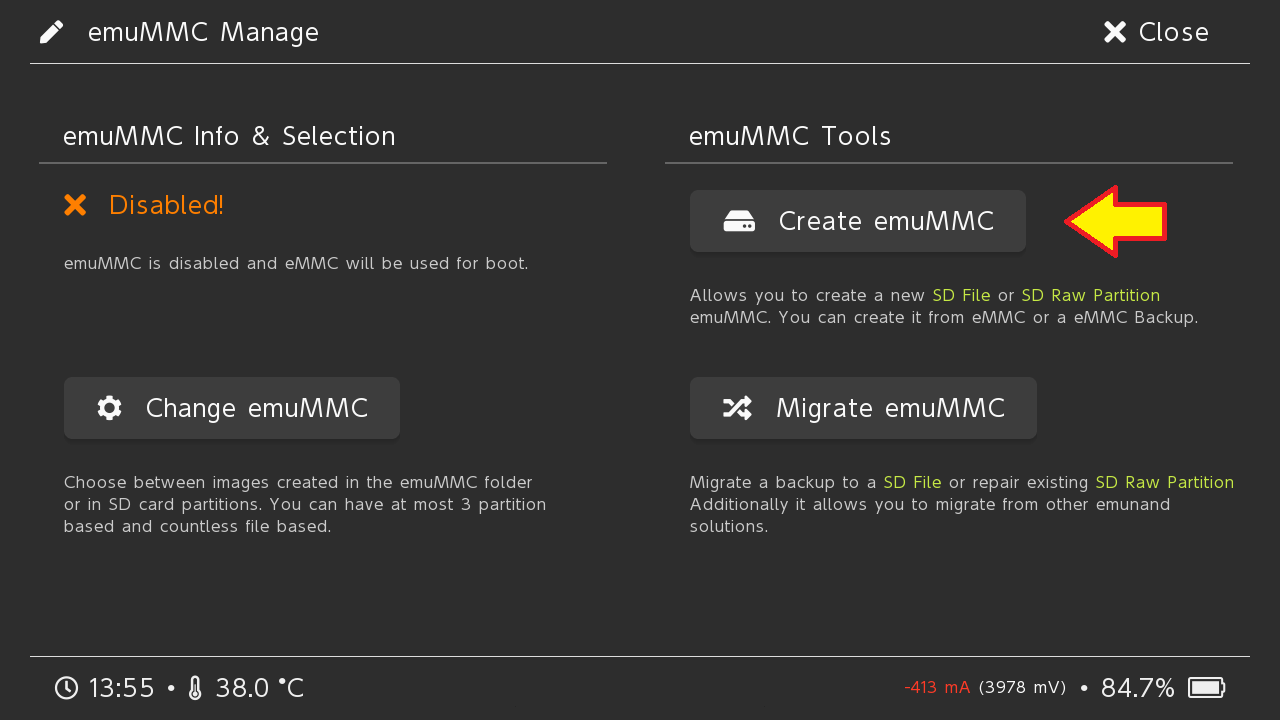This screenshot has height=720, width=1280.
Task: Click the orange X disabled status icon
Action: pos(75,205)
